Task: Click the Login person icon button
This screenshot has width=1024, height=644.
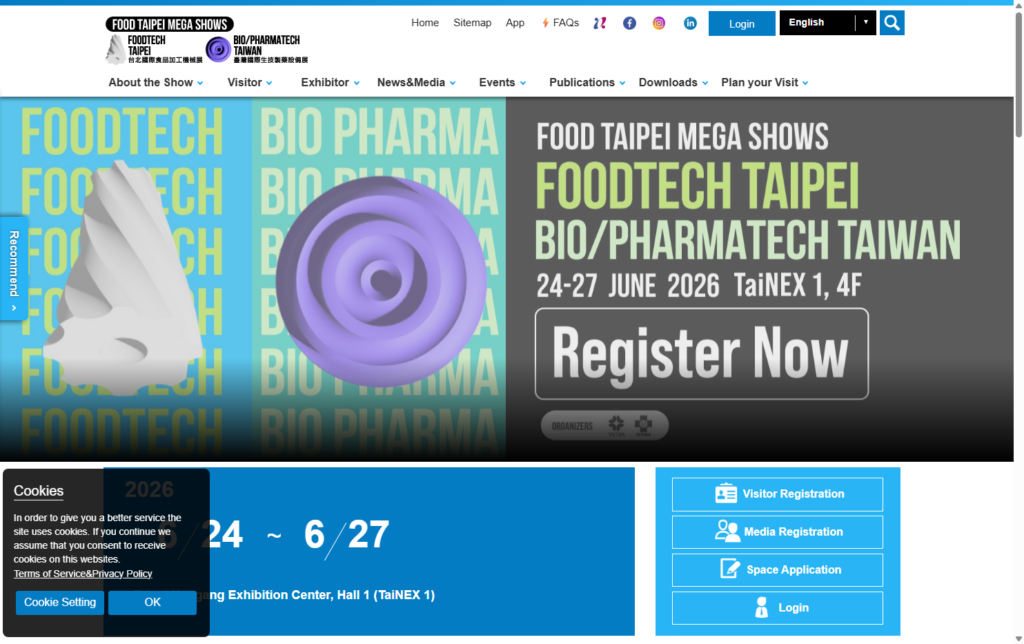Action: tap(777, 607)
